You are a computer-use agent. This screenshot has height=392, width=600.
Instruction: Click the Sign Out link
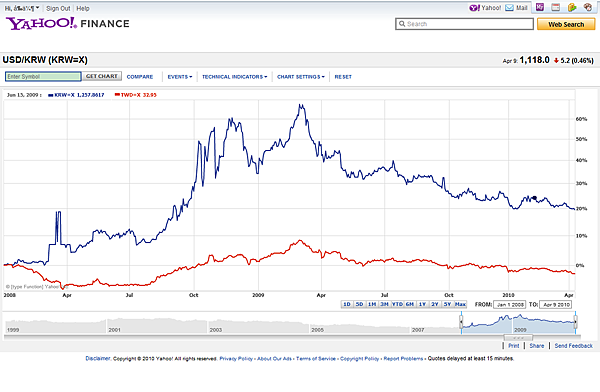tap(58, 8)
